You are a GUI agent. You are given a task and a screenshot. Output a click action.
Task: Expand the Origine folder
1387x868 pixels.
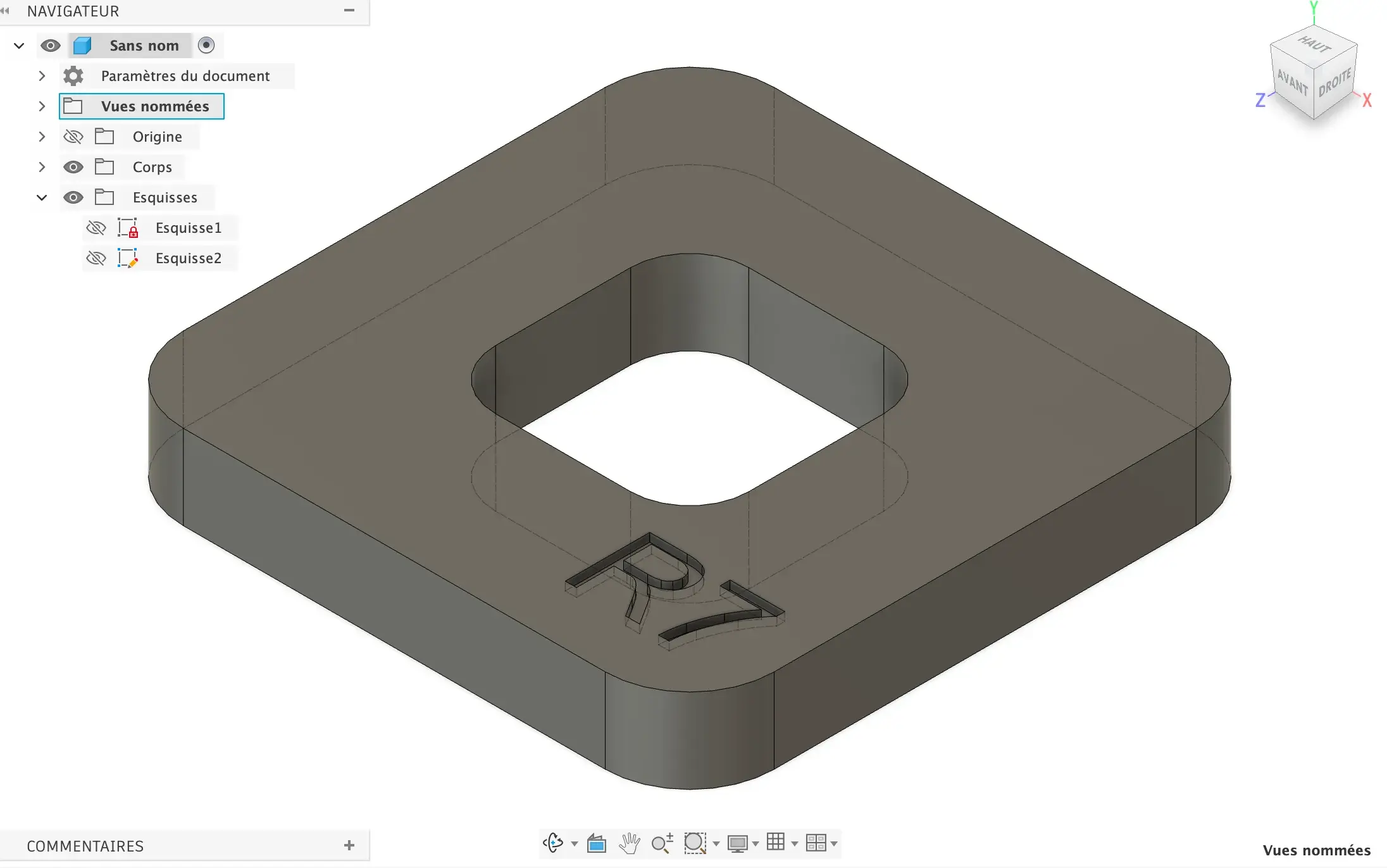pyautogui.click(x=42, y=137)
